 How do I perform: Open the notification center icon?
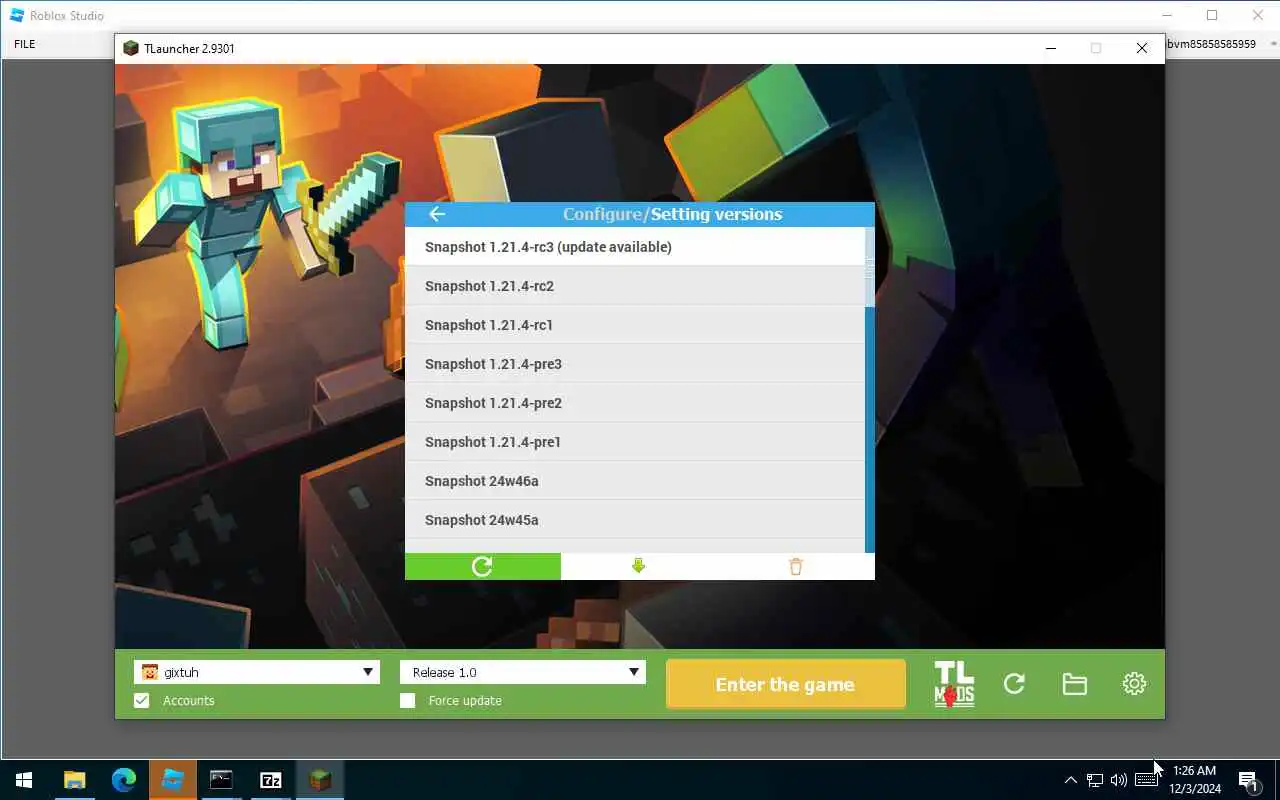1248,780
